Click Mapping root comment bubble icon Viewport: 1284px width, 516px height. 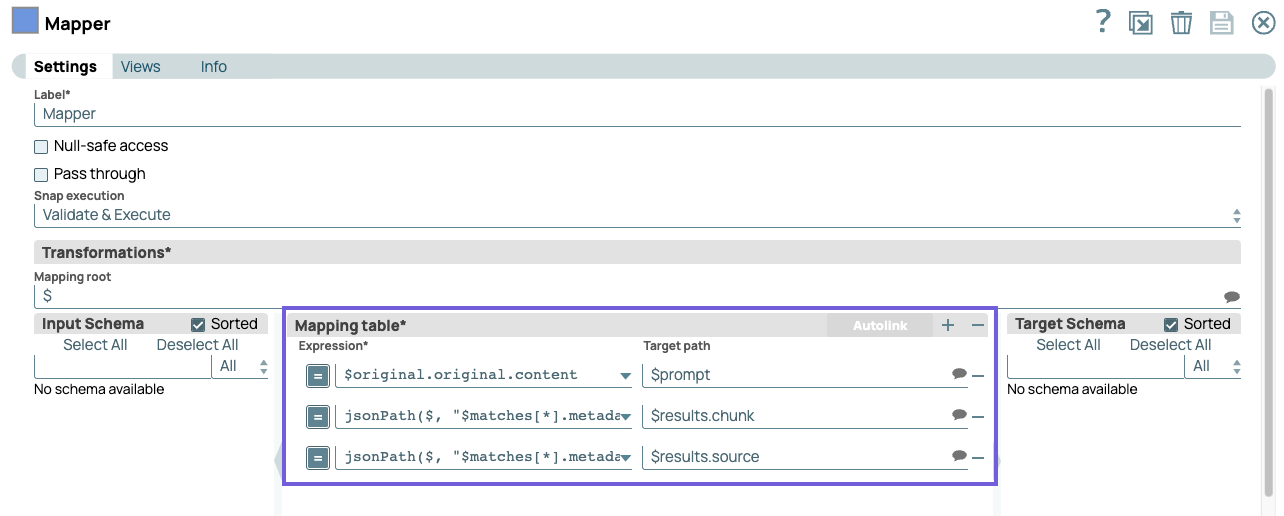(1231, 297)
